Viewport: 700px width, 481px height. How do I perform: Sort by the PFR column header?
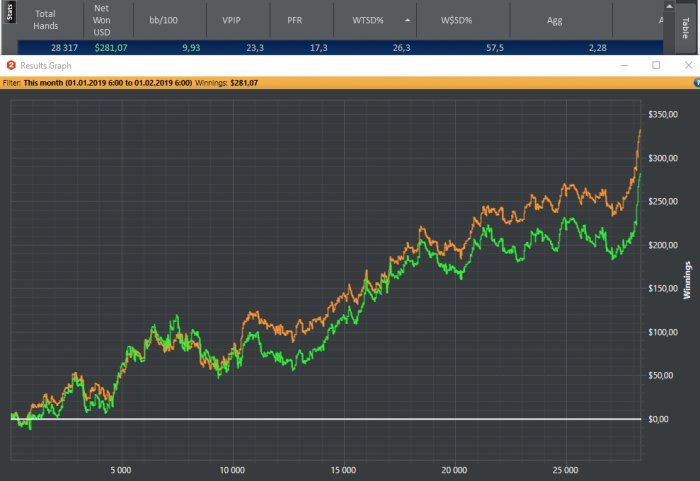click(x=294, y=20)
